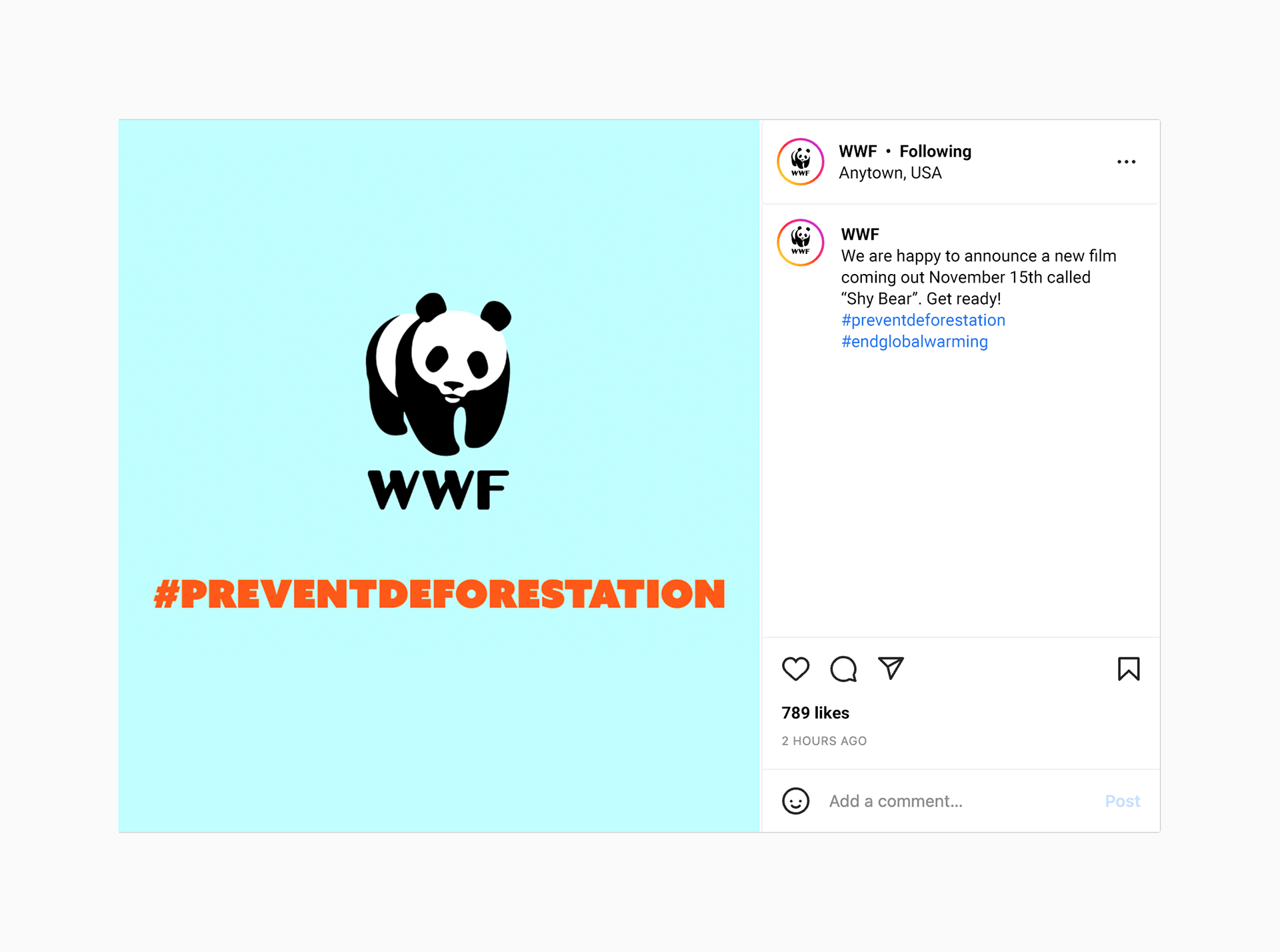
Task: Click the orange #PREVENTDEFORESTATION image text
Action: [439, 594]
